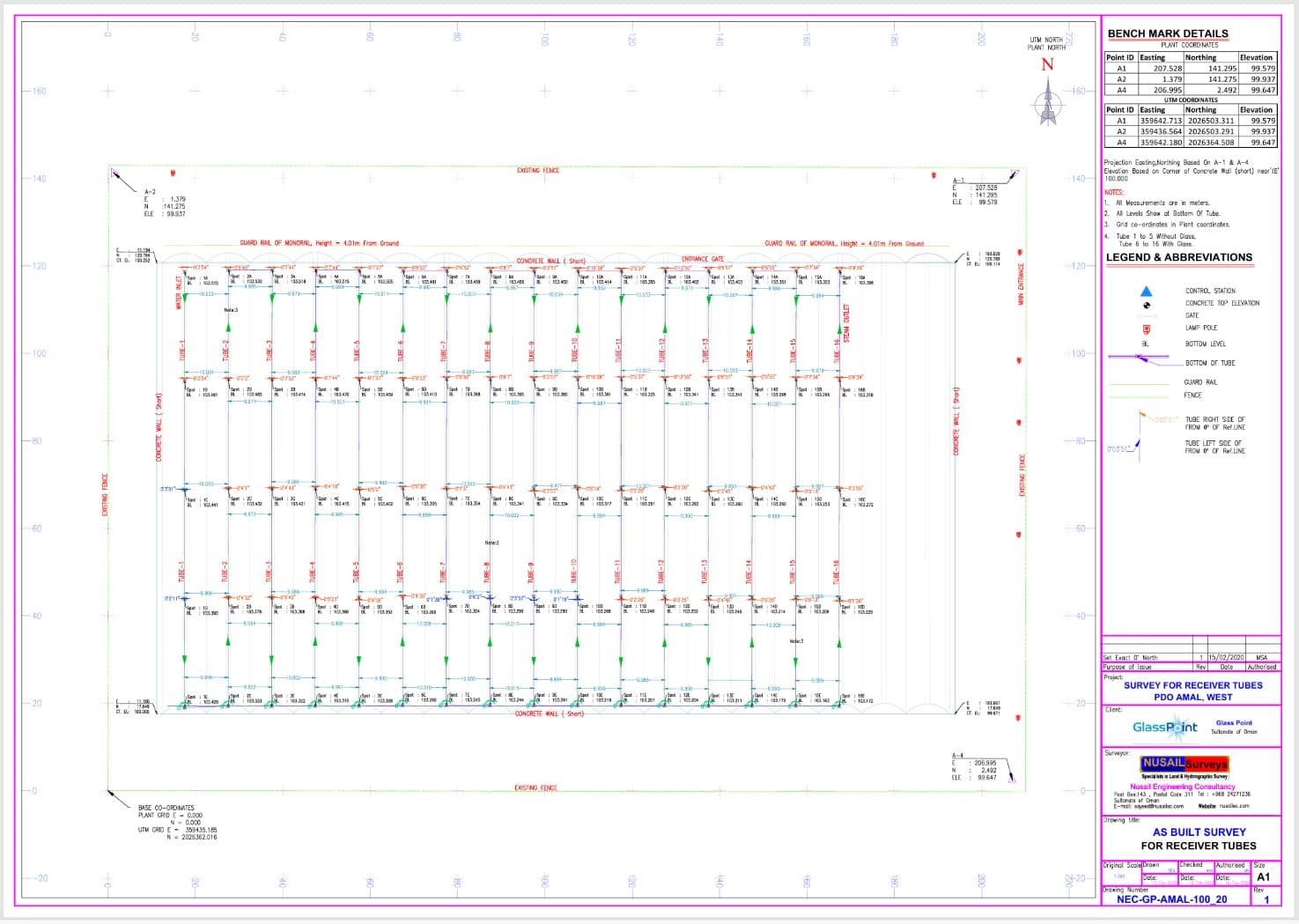Click the 'FENCE' legend label

pyautogui.click(x=1192, y=395)
